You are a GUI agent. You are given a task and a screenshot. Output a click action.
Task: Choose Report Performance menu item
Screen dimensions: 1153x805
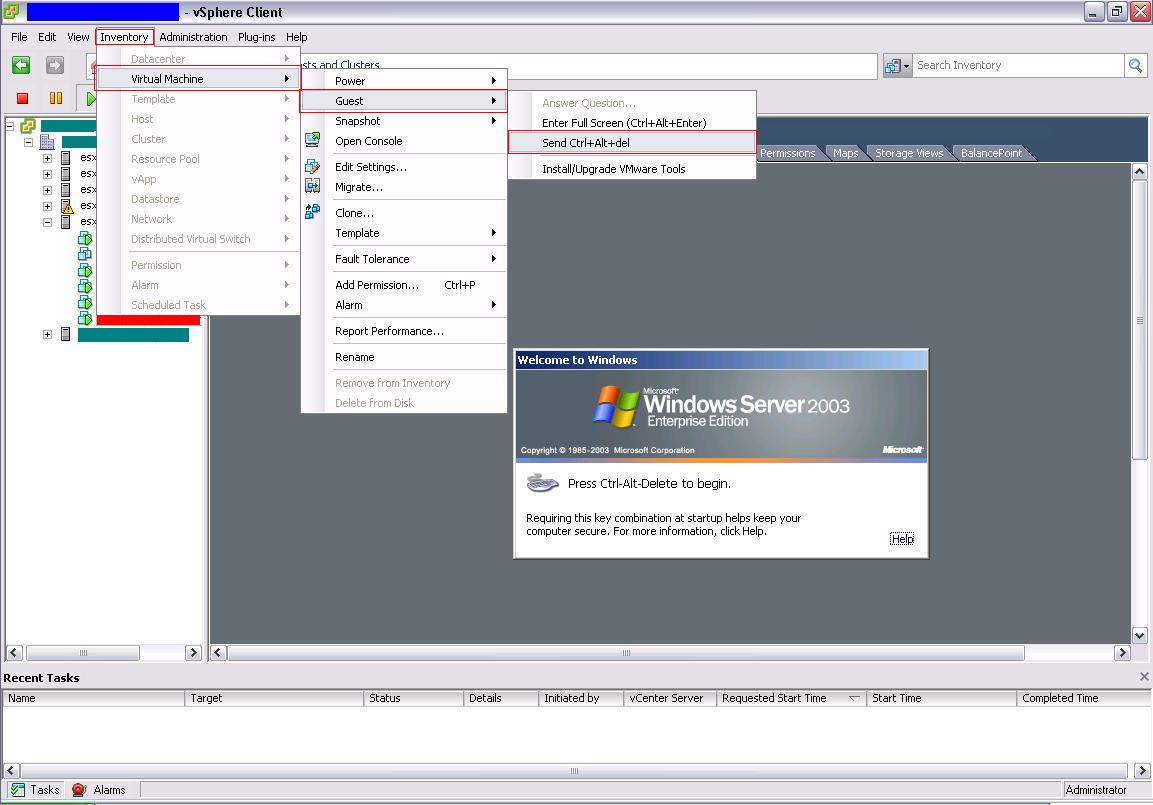[404, 331]
